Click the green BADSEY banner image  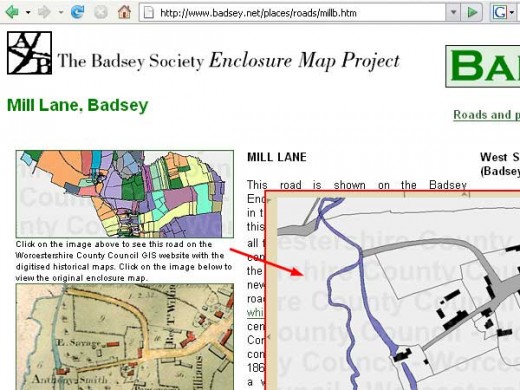(483, 66)
